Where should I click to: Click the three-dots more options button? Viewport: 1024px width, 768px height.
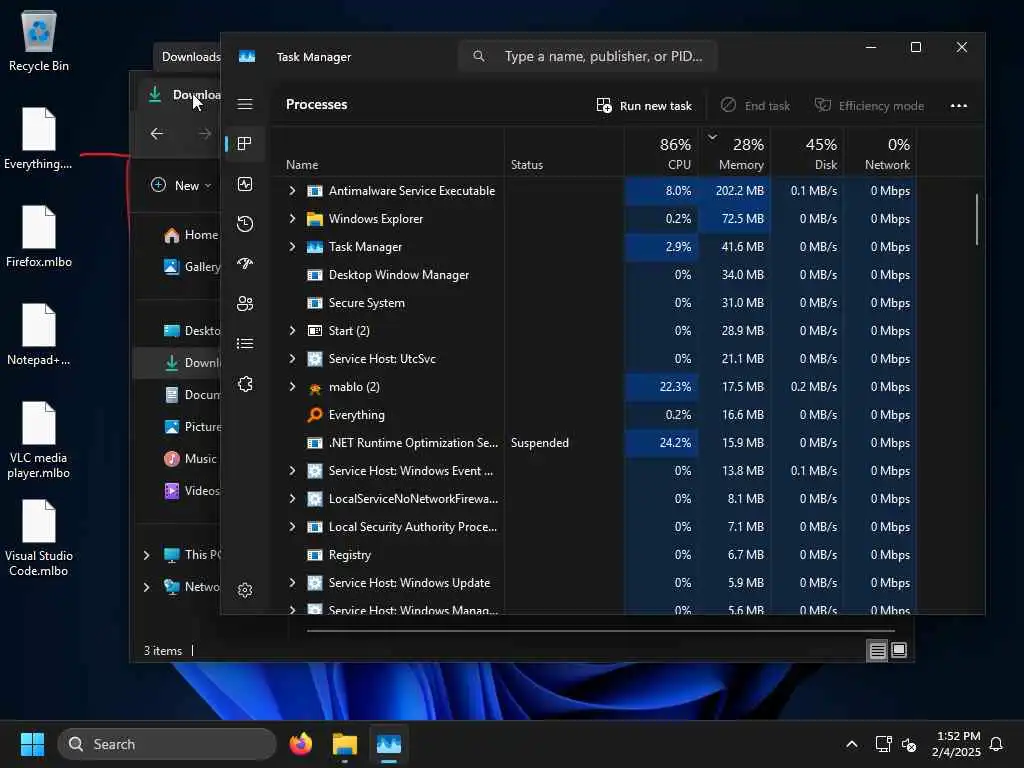pos(959,106)
